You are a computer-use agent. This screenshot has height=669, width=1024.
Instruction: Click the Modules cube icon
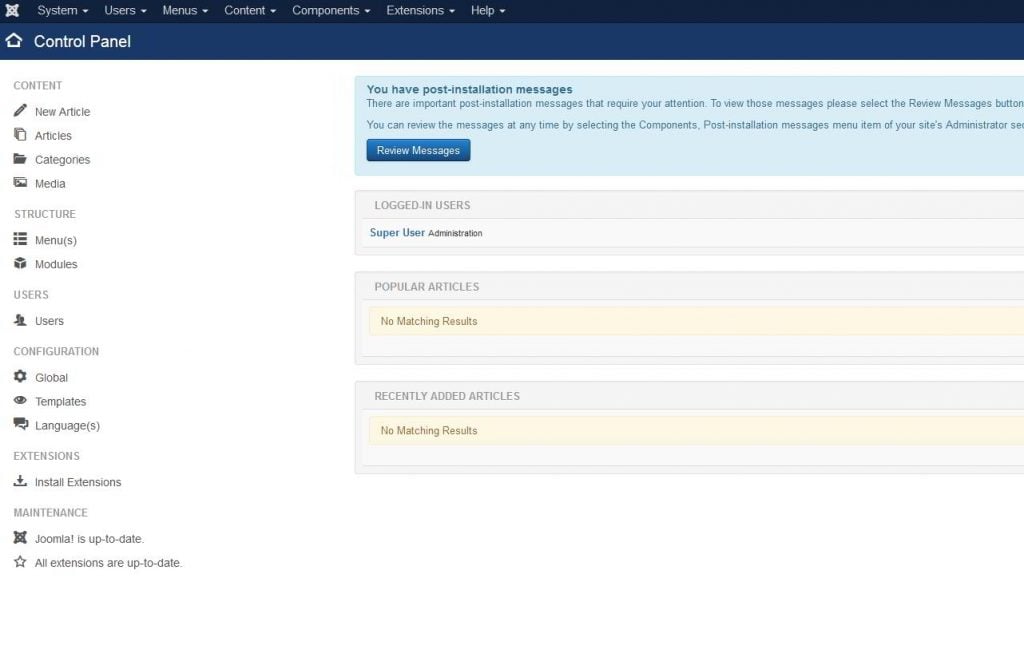pos(20,264)
